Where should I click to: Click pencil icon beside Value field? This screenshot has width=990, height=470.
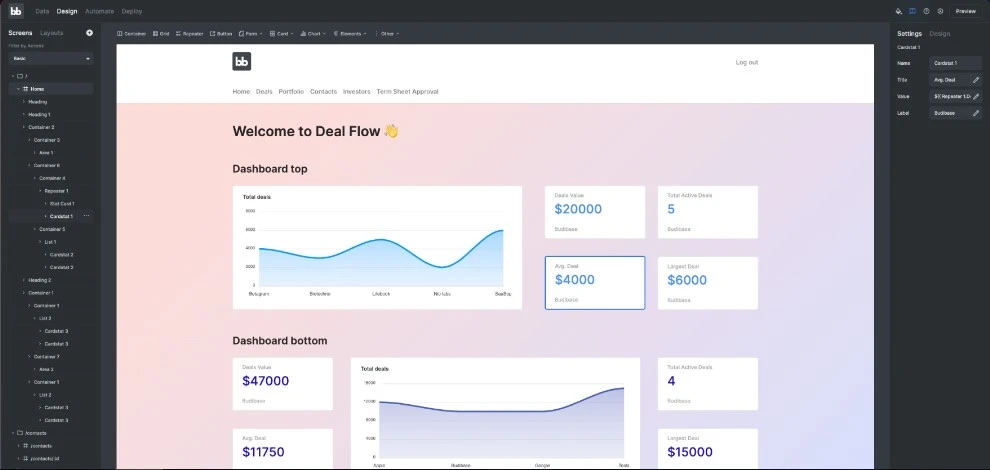click(x=976, y=96)
